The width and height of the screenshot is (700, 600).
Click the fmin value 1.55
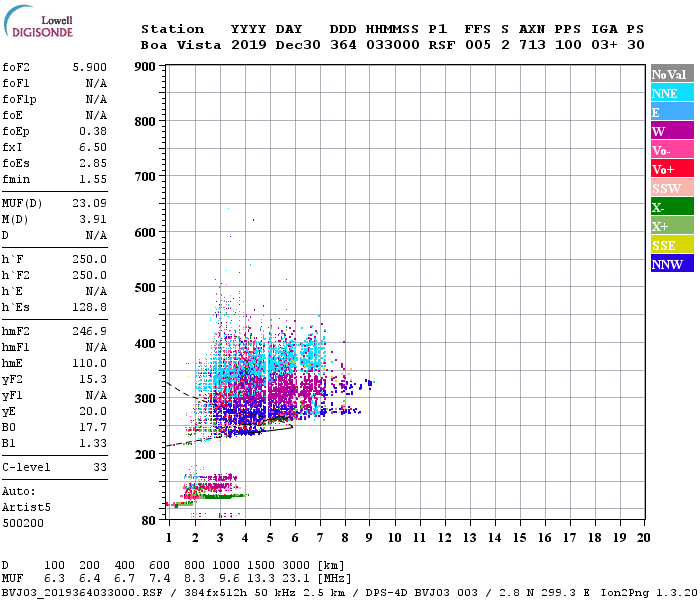[x=93, y=179]
